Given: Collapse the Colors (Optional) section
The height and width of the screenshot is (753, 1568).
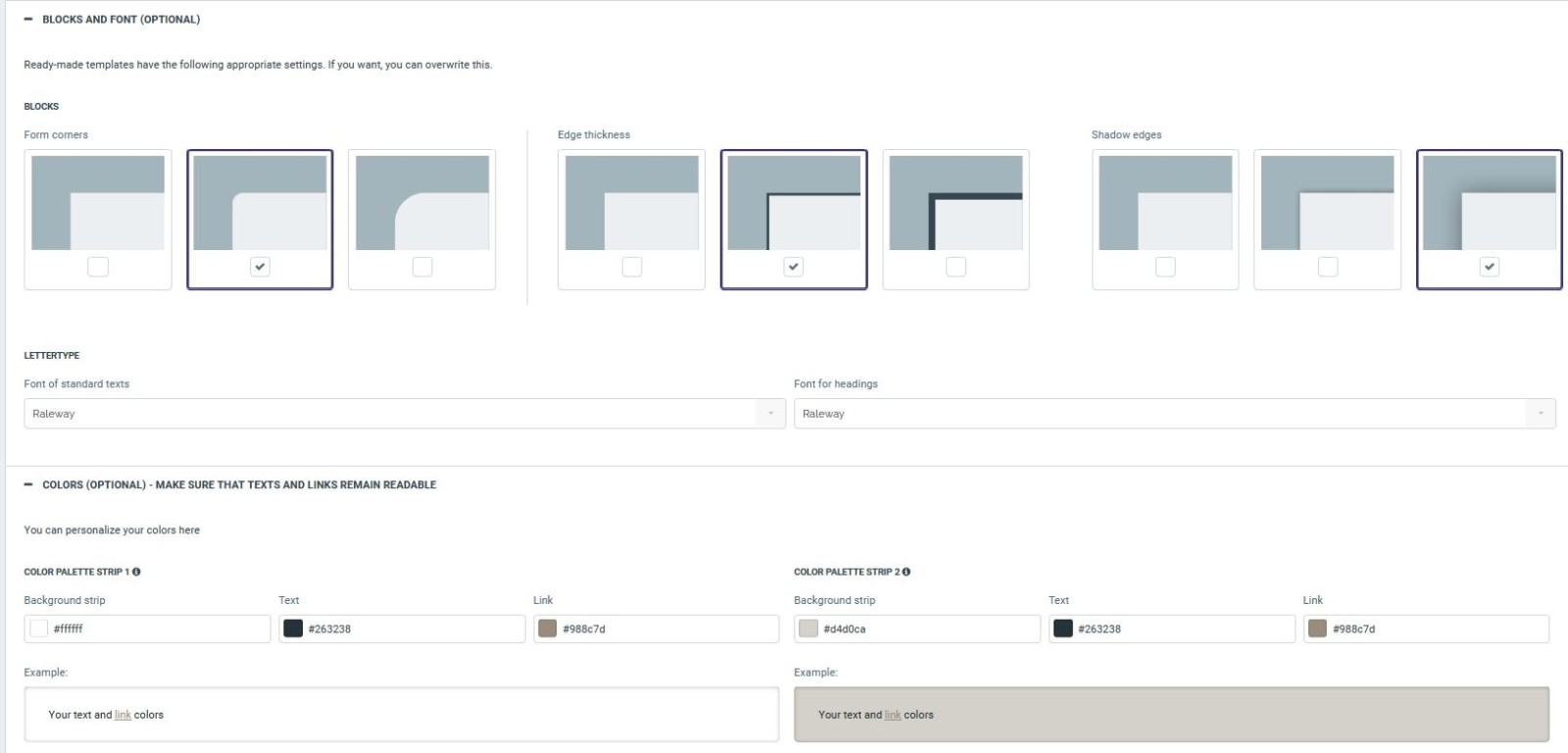Looking at the screenshot, I should [x=28, y=484].
